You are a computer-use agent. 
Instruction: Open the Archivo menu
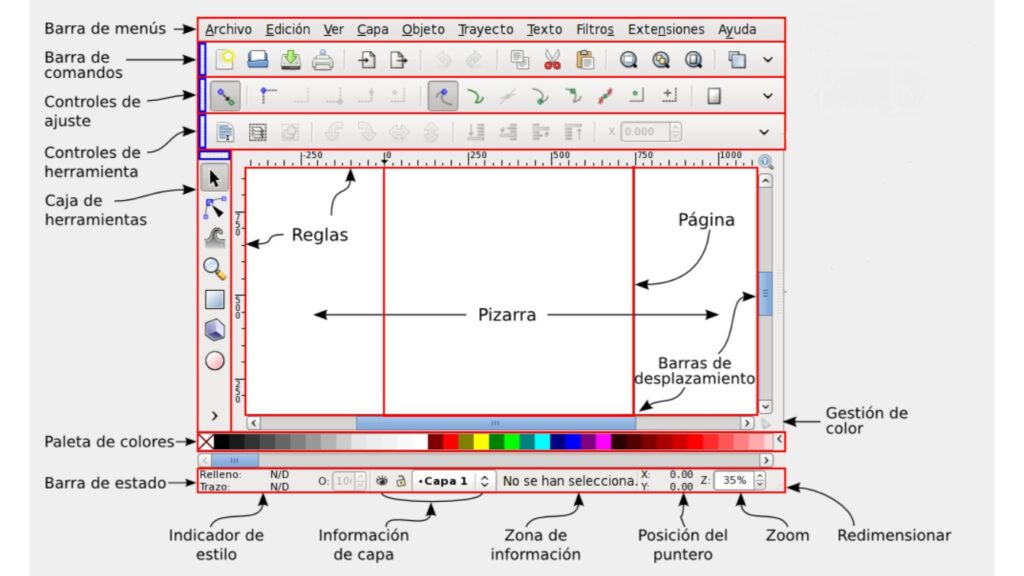228,30
